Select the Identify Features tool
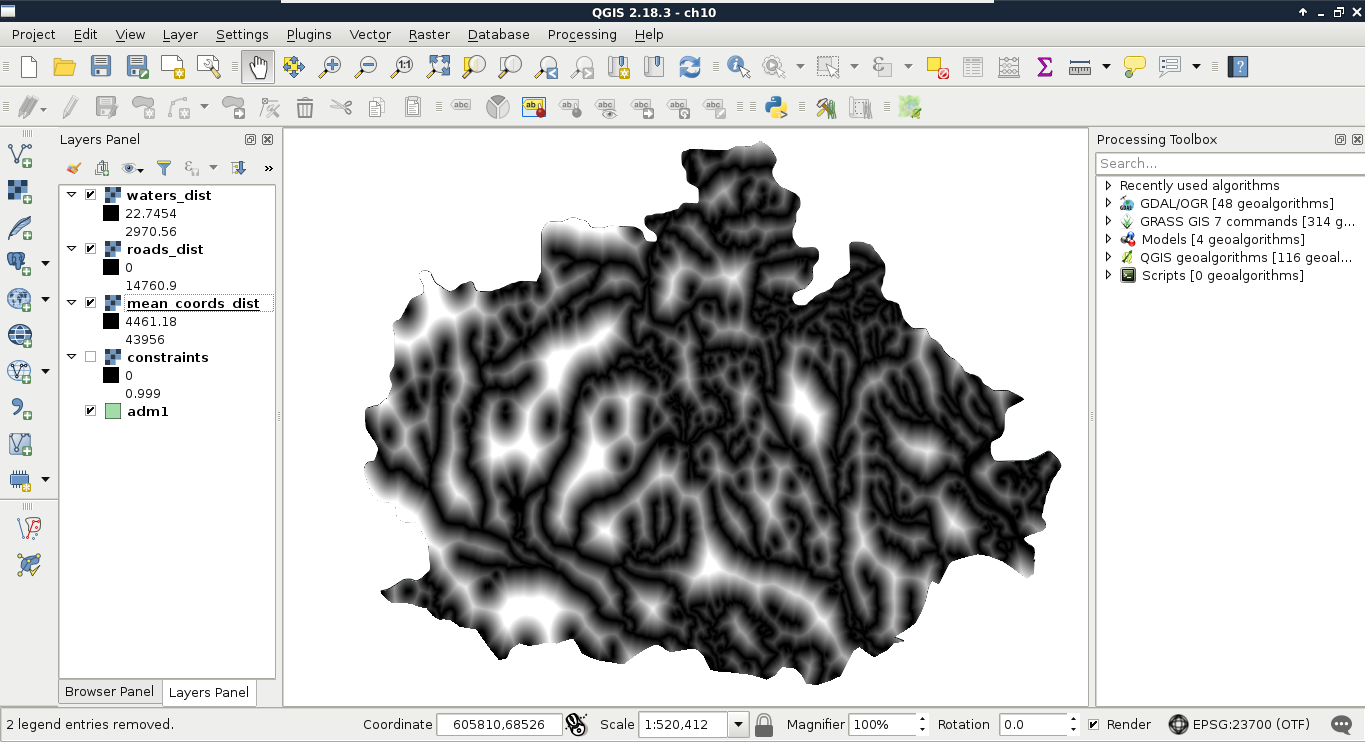Image resolution: width=1365 pixels, height=742 pixels. click(x=738, y=67)
